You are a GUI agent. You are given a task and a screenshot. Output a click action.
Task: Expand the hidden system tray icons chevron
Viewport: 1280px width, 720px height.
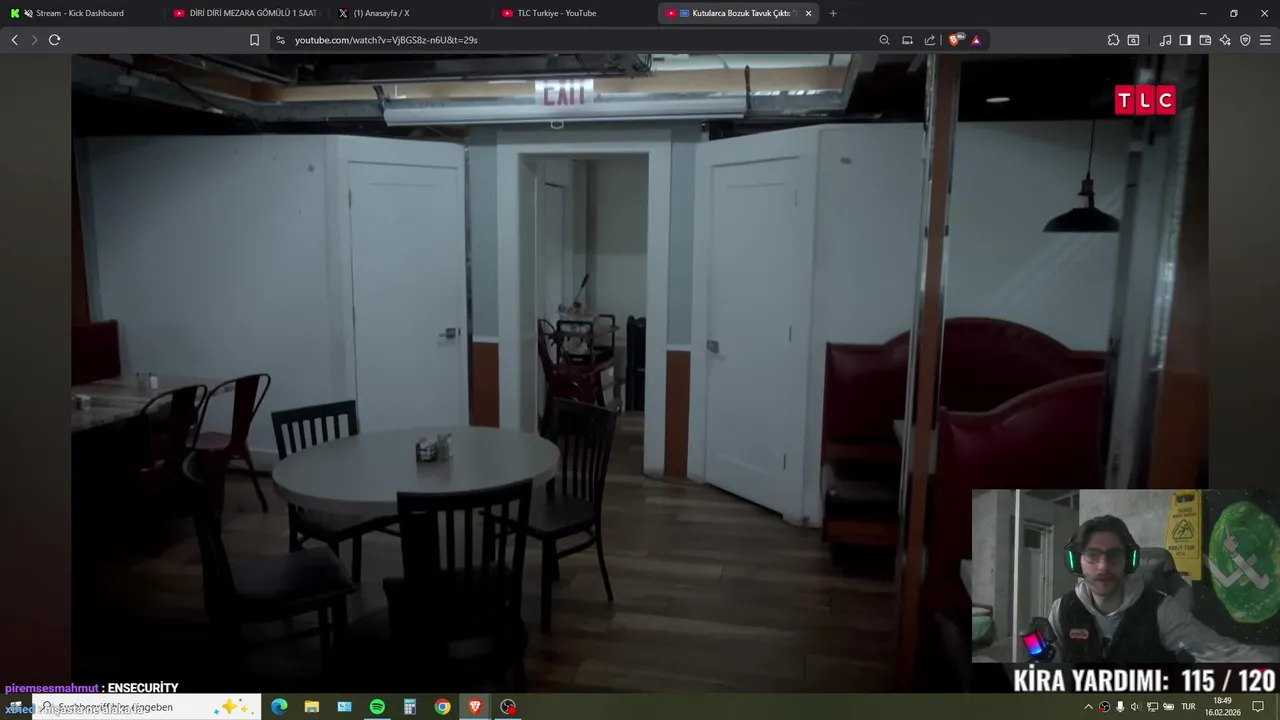pyautogui.click(x=1088, y=707)
